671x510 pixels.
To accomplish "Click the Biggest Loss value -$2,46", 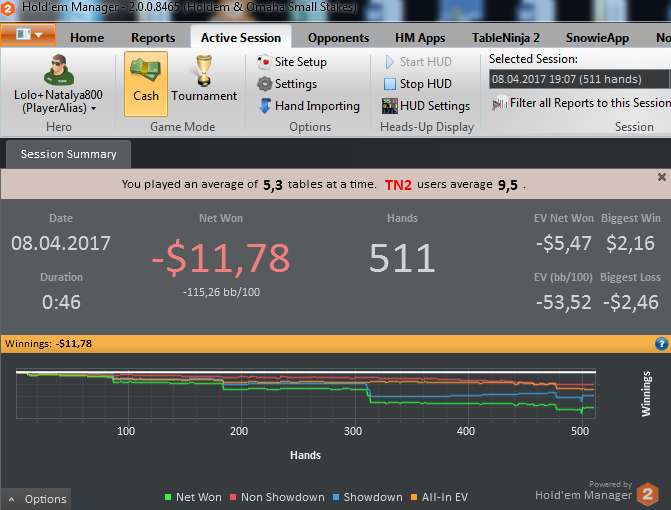I will (630, 302).
